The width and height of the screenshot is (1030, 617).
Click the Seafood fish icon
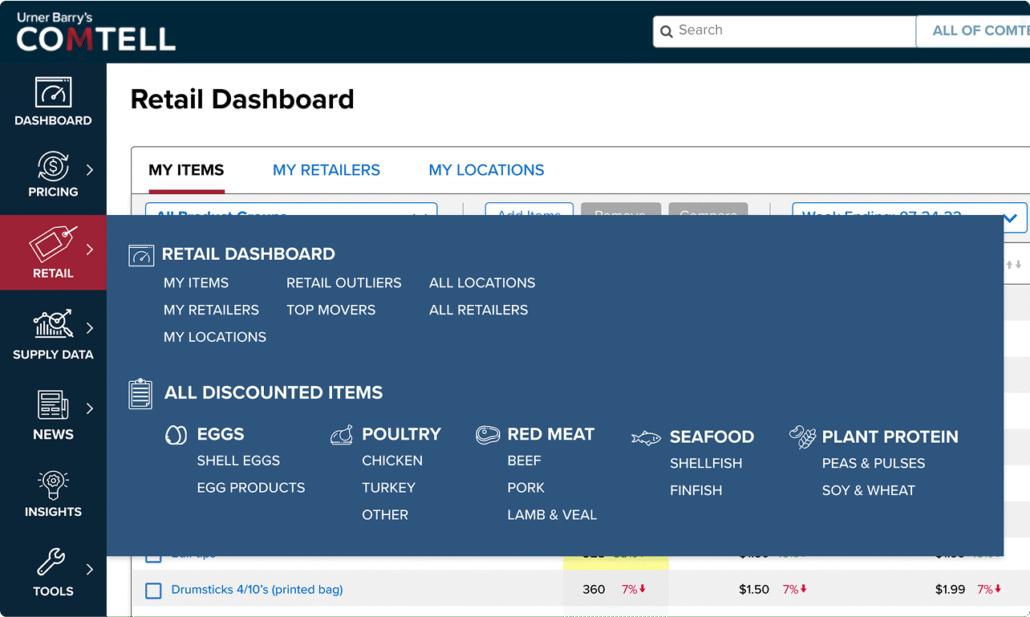coord(646,438)
